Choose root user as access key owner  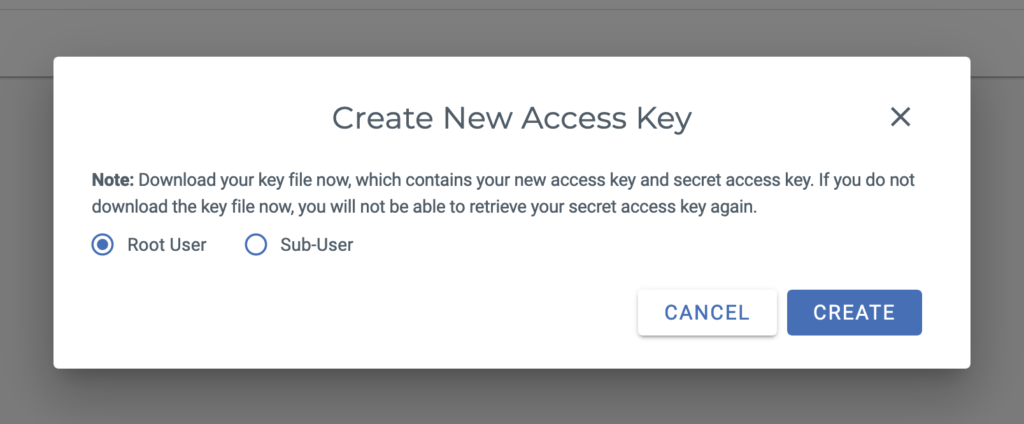103,245
